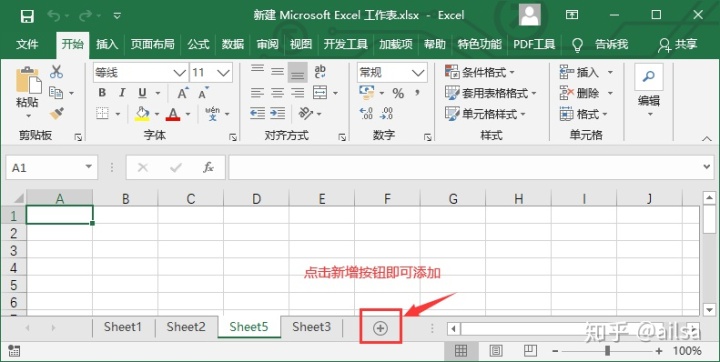Click the Percent Style icon
720x362 pixels.
tap(398, 93)
